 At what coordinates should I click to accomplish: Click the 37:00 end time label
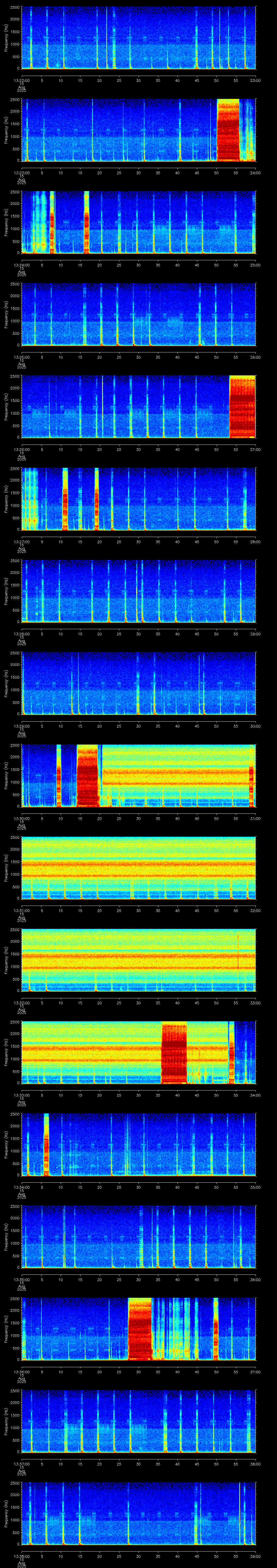pyautogui.click(x=255, y=1371)
